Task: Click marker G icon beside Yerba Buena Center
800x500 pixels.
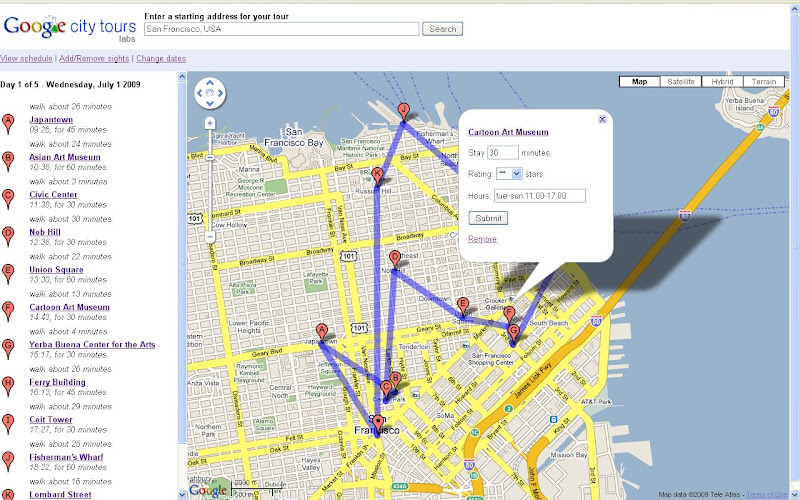Action: [8, 349]
